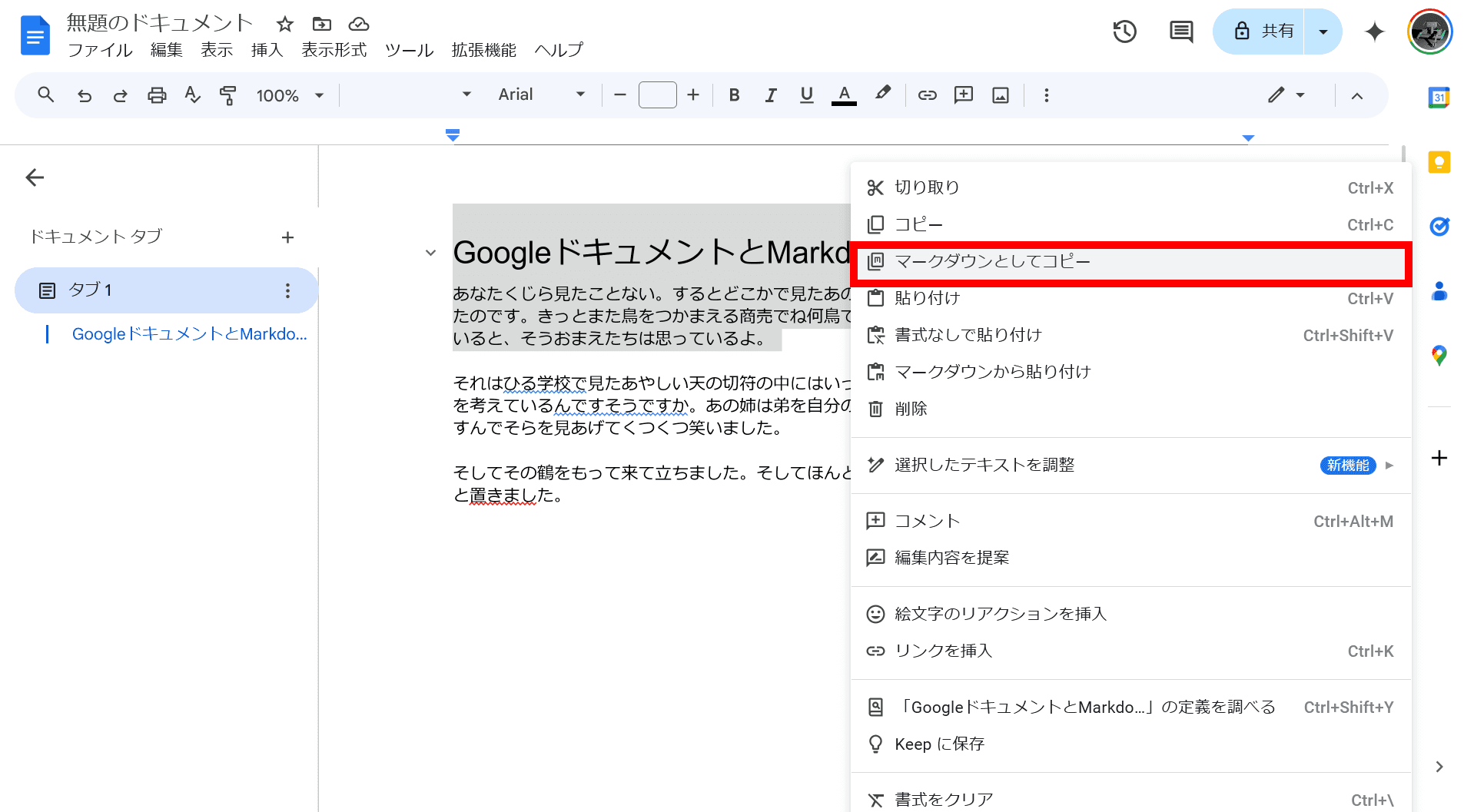This screenshot has height=812, width=1464.
Task: Toggle italic formatting
Action: [x=770, y=95]
